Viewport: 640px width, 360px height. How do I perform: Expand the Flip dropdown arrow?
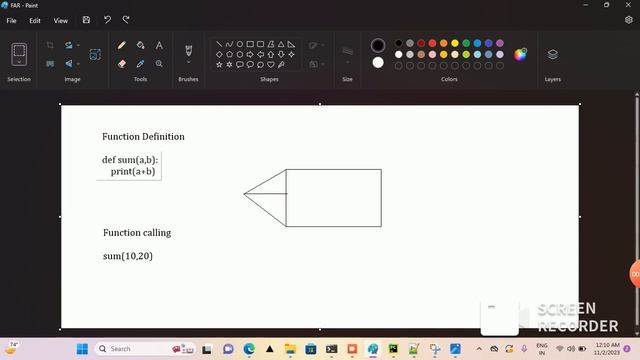click(78, 64)
